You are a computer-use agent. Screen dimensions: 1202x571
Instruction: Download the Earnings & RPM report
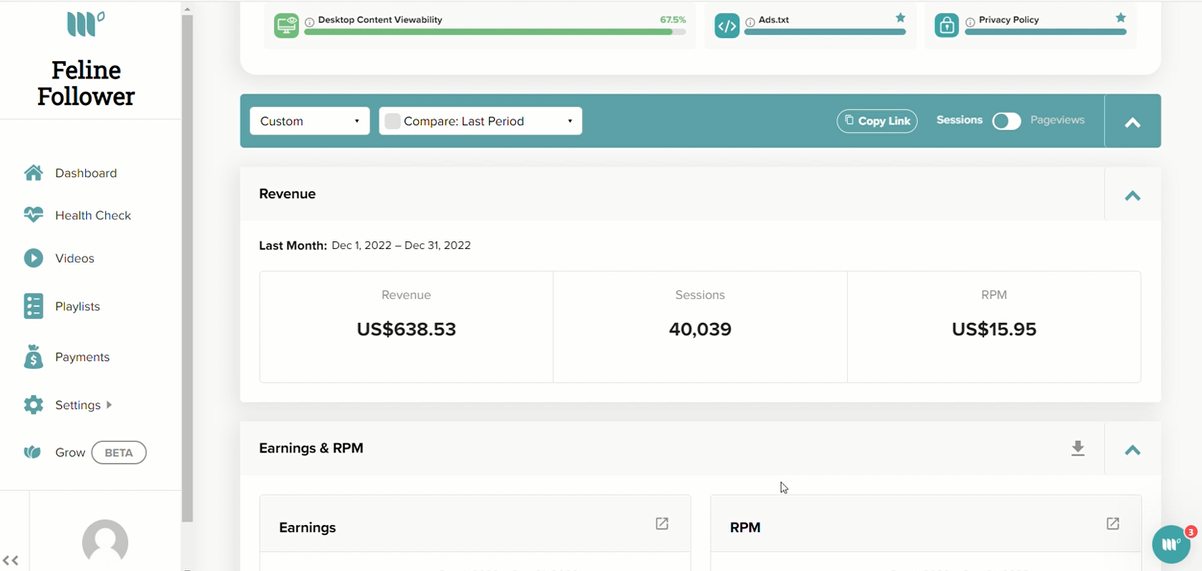click(x=1078, y=449)
